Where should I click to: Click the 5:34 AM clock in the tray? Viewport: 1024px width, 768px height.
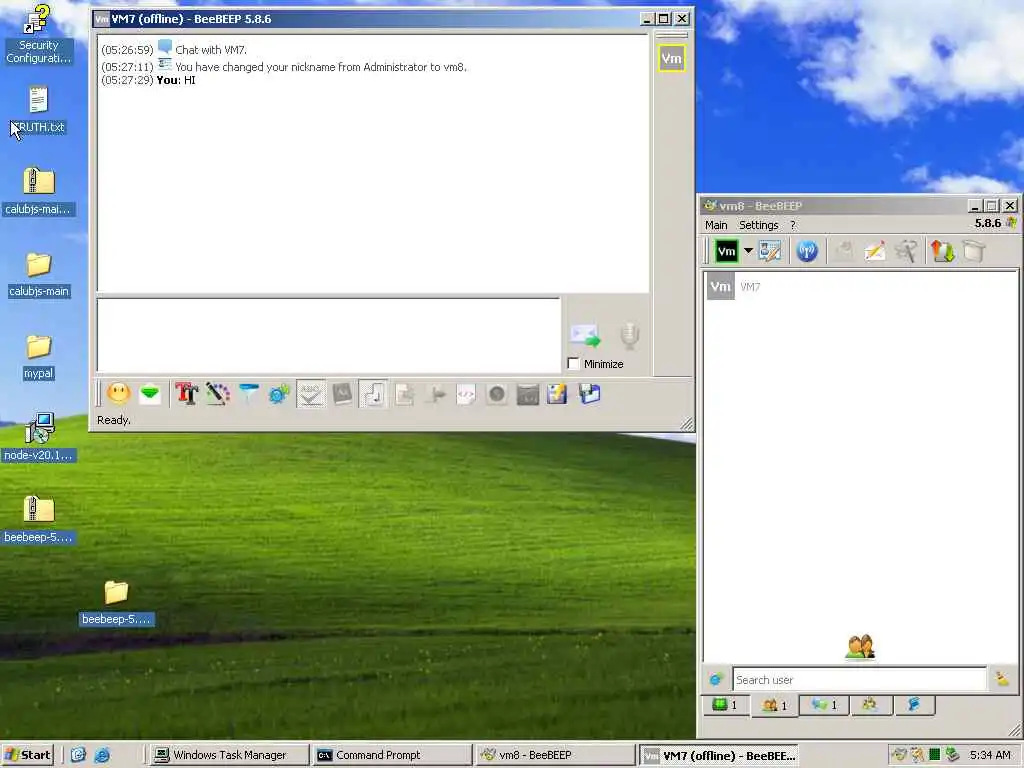990,755
